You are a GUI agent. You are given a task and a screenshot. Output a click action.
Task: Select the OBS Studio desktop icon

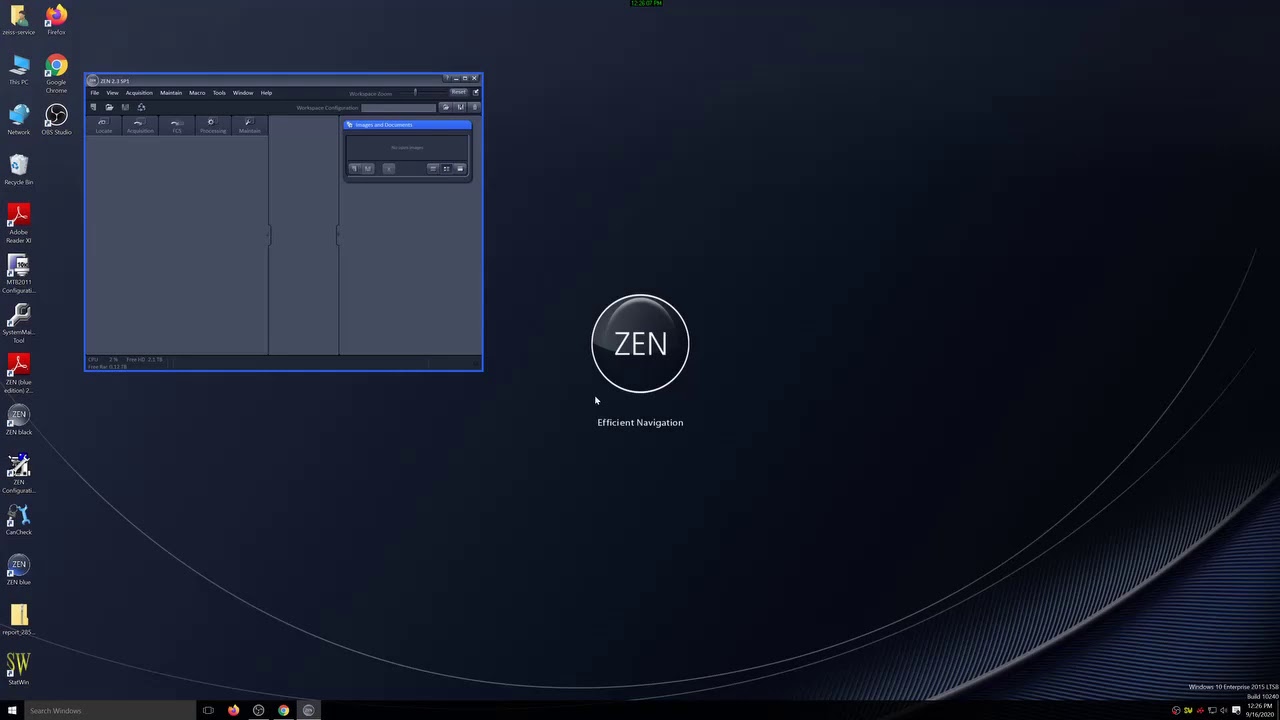click(x=56, y=120)
